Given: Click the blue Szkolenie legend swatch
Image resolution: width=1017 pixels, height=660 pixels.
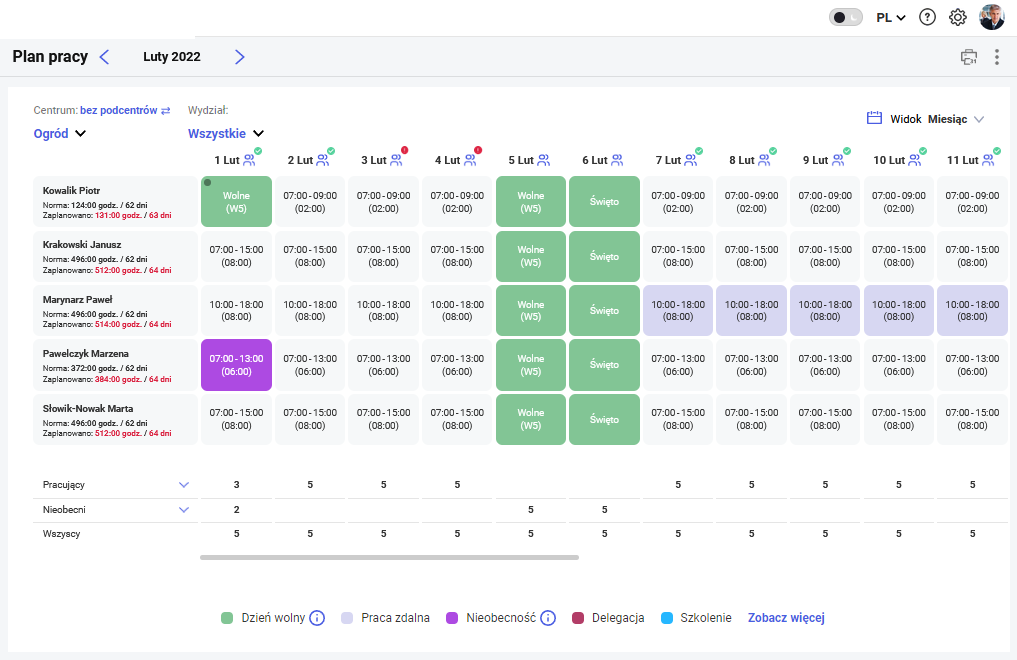Looking at the screenshot, I should coord(667,618).
